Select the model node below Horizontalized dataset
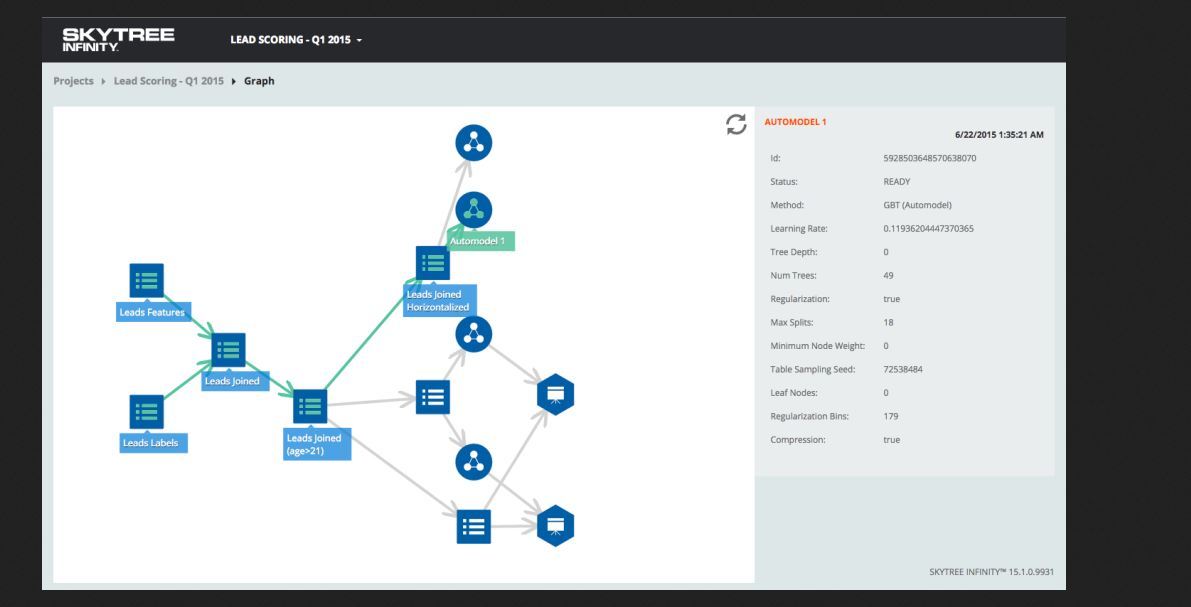The height and width of the screenshot is (607, 1191). tap(474, 334)
